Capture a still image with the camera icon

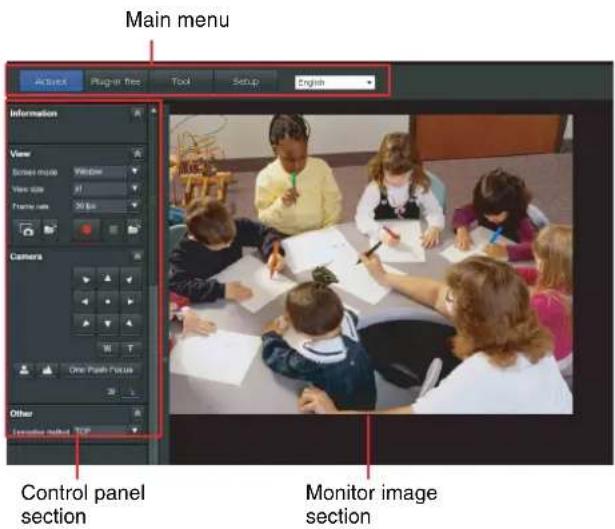tap(27, 230)
